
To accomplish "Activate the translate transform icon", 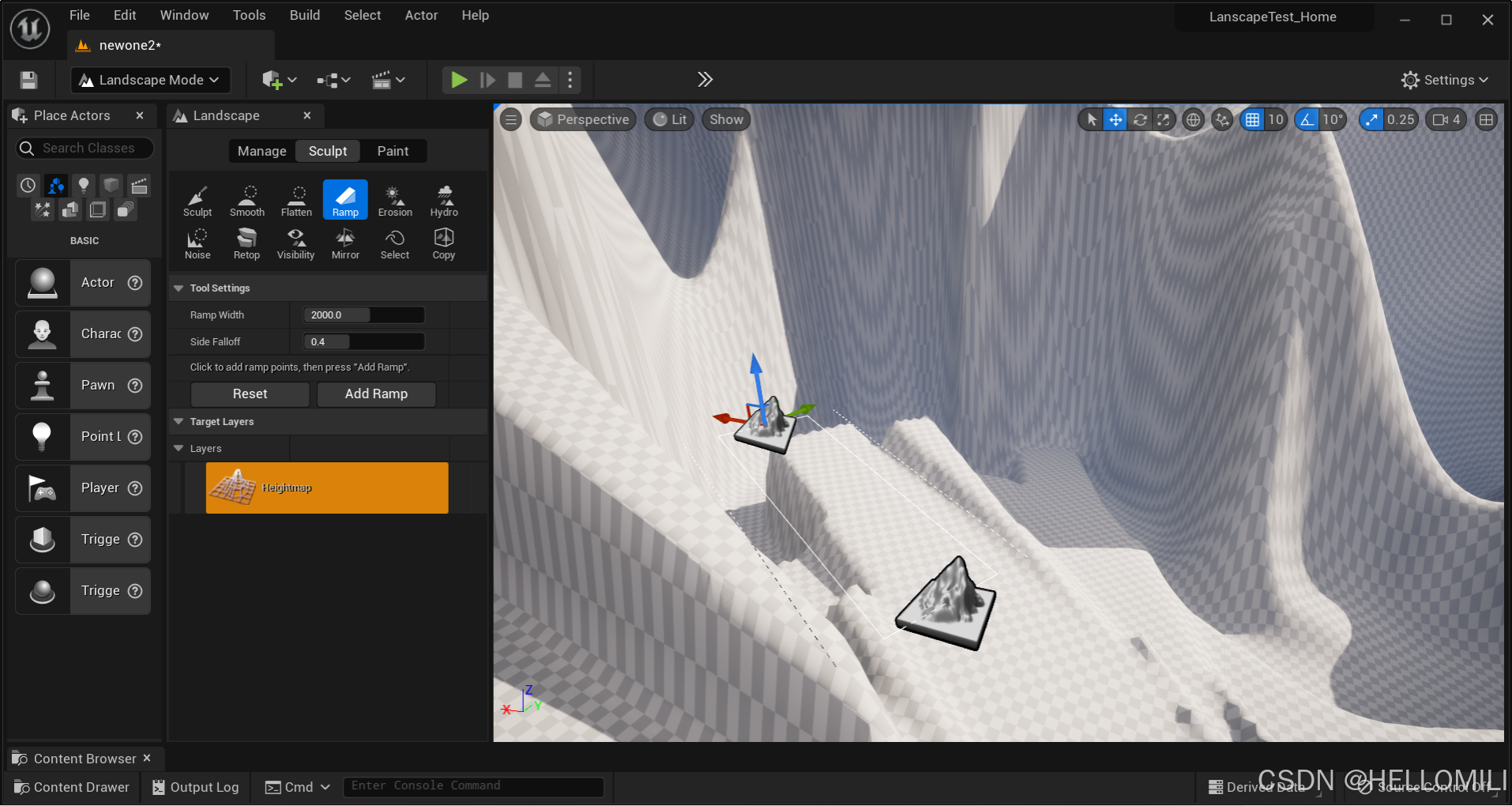I will (1115, 120).
